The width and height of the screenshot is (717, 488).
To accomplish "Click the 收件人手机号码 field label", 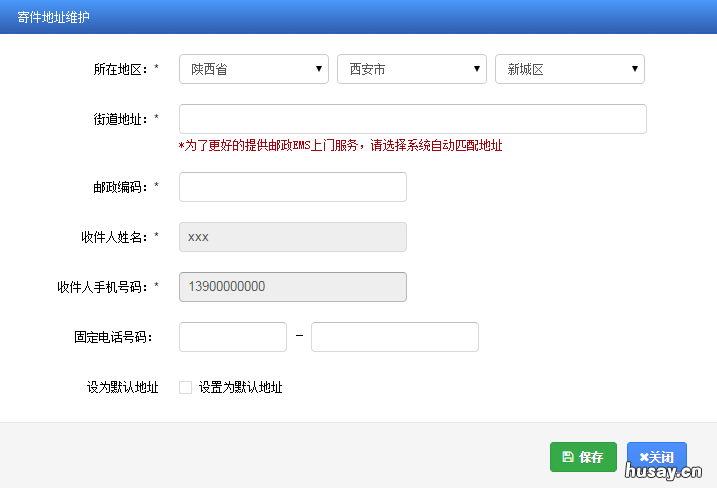I will pos(103,287).
